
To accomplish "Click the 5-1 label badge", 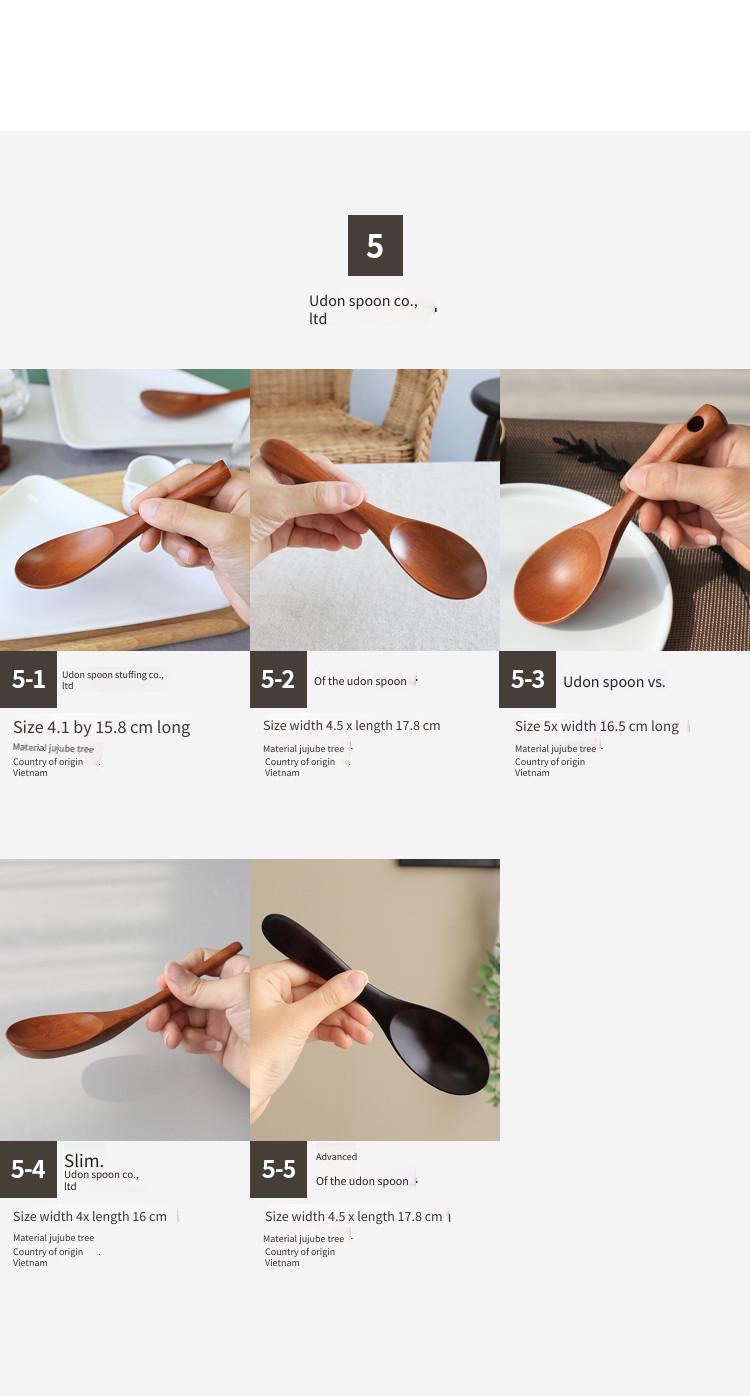I will point(28,679).
